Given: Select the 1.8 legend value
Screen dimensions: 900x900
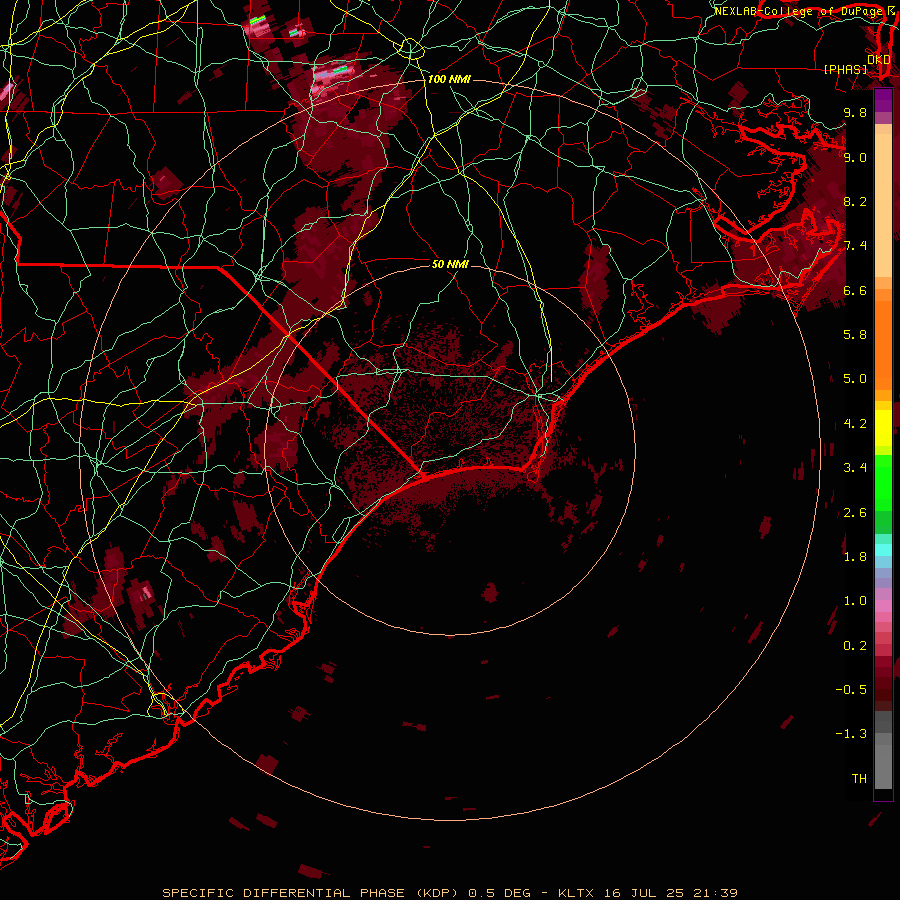Looking at the screenshot, I should click(855, 557).
